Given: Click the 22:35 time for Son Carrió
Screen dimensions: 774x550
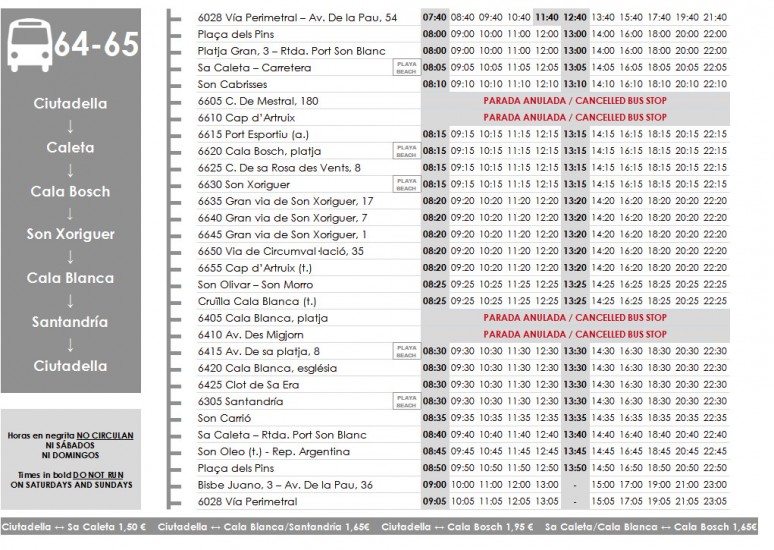Looking at the screenshot, I should 715,418.
